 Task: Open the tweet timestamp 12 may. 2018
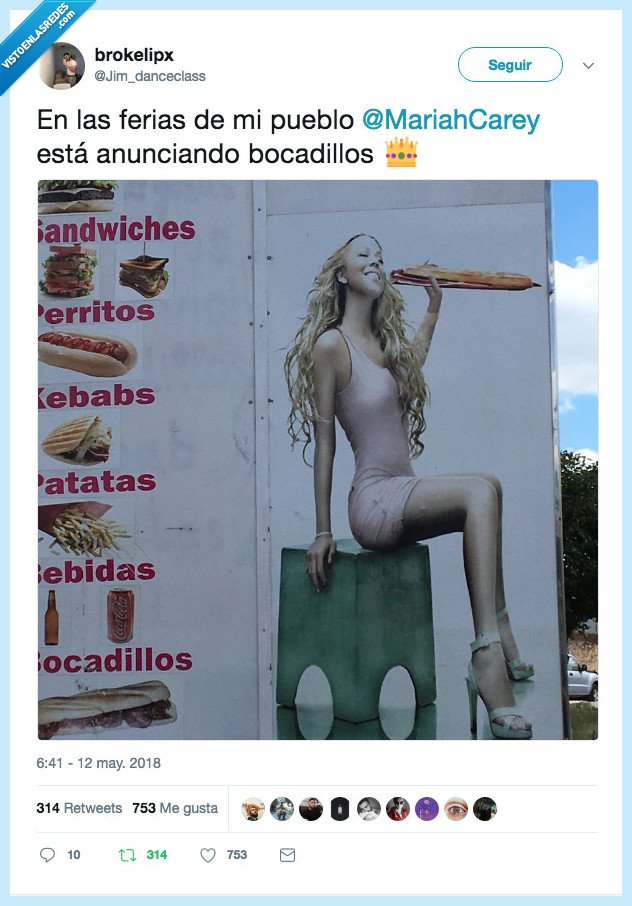pos(99,763)
